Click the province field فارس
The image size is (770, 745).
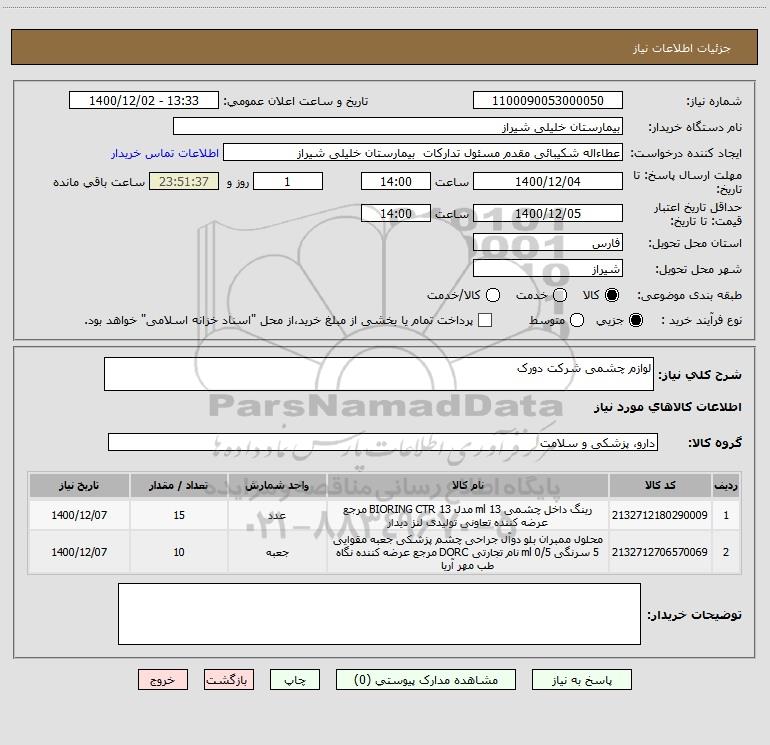(548, 243)
